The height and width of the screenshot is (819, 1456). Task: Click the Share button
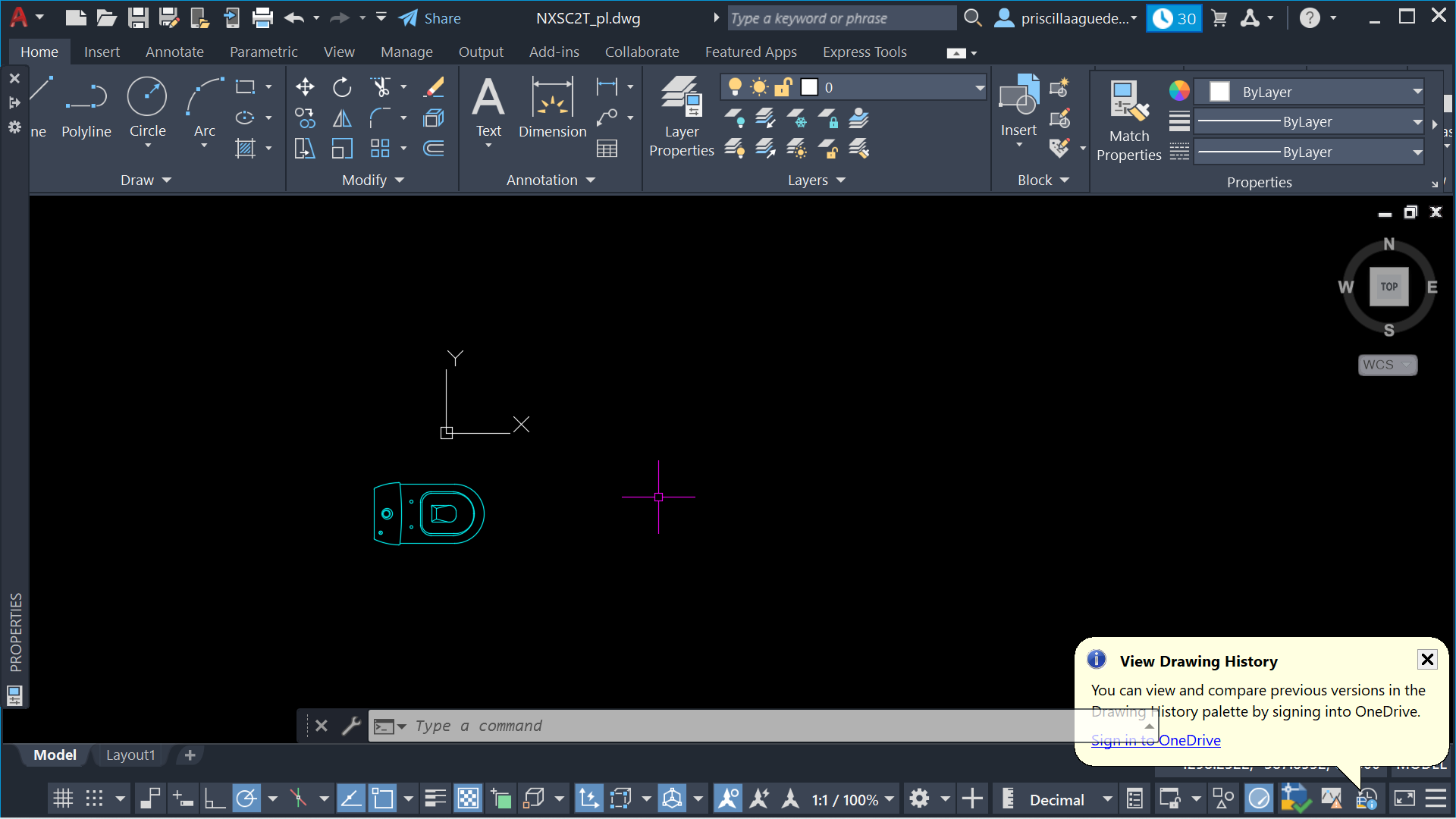pos(430,18)
